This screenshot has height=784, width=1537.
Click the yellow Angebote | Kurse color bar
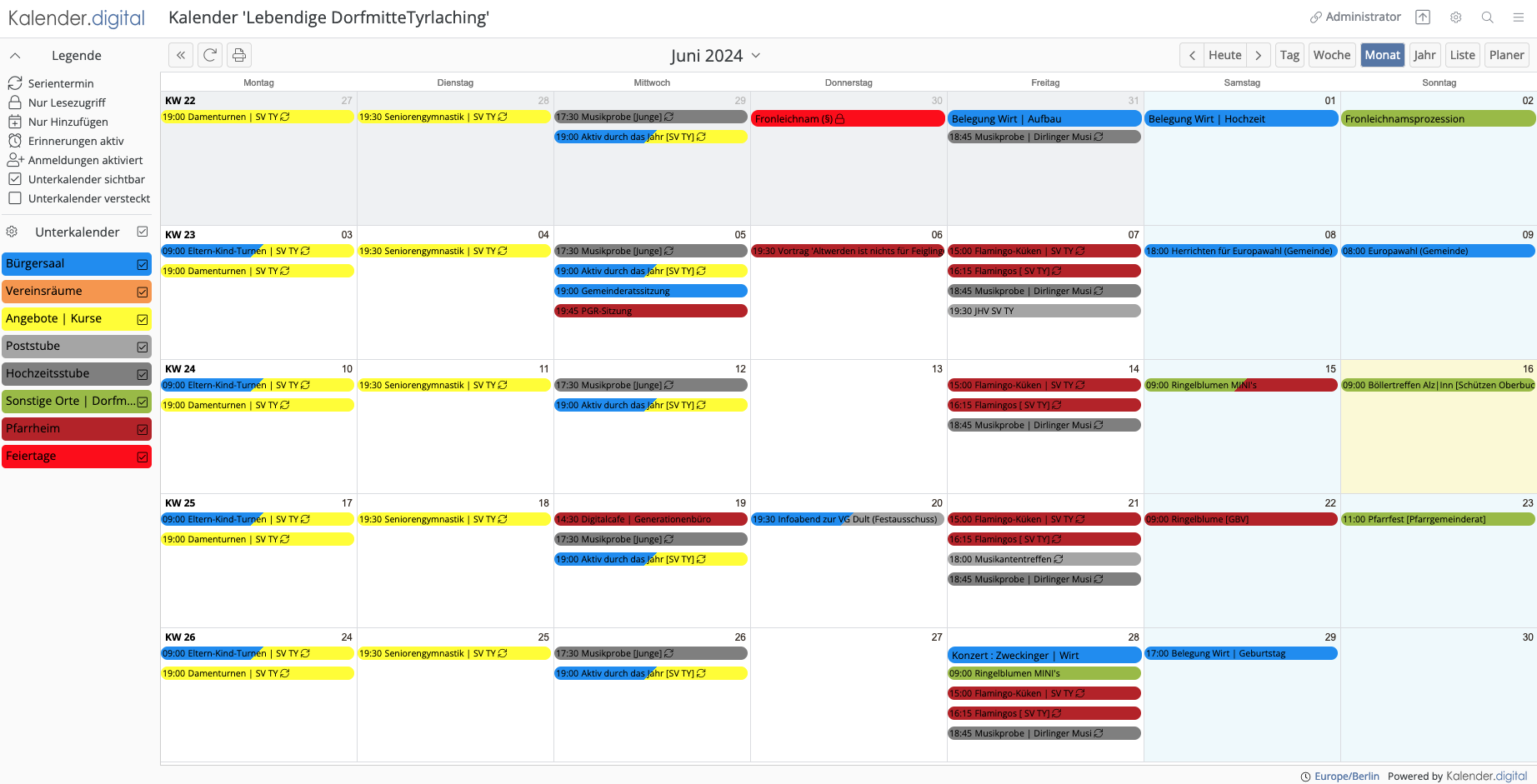click(x=67, y=319)
